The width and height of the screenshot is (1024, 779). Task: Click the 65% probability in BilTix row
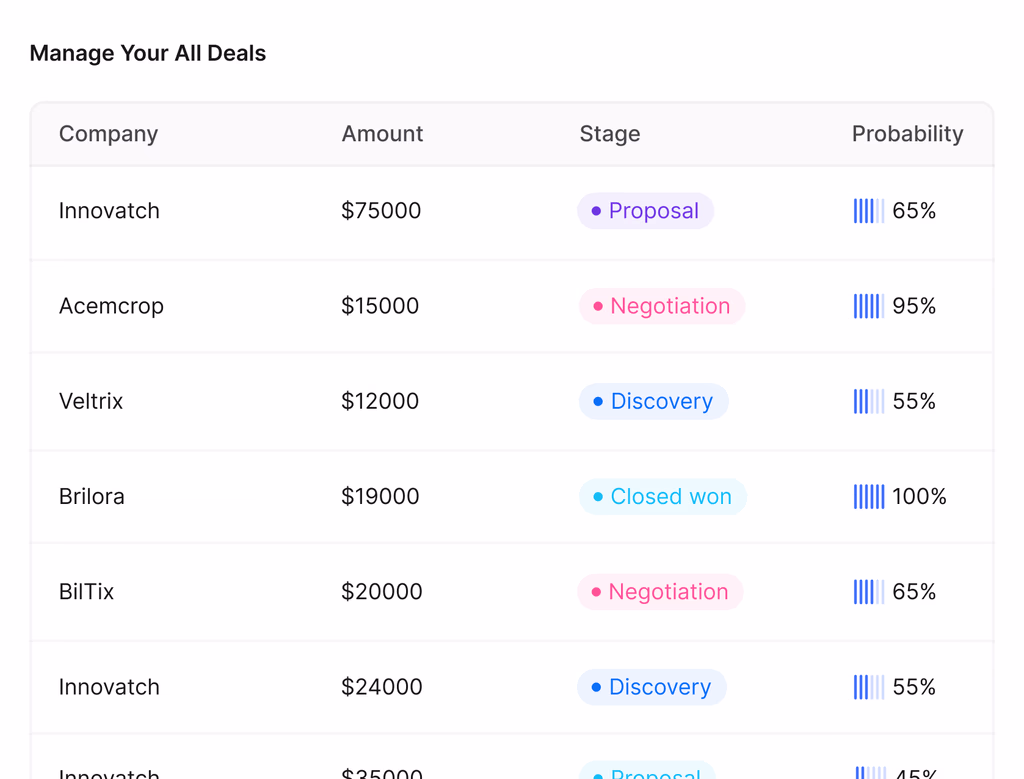point(894,592)
